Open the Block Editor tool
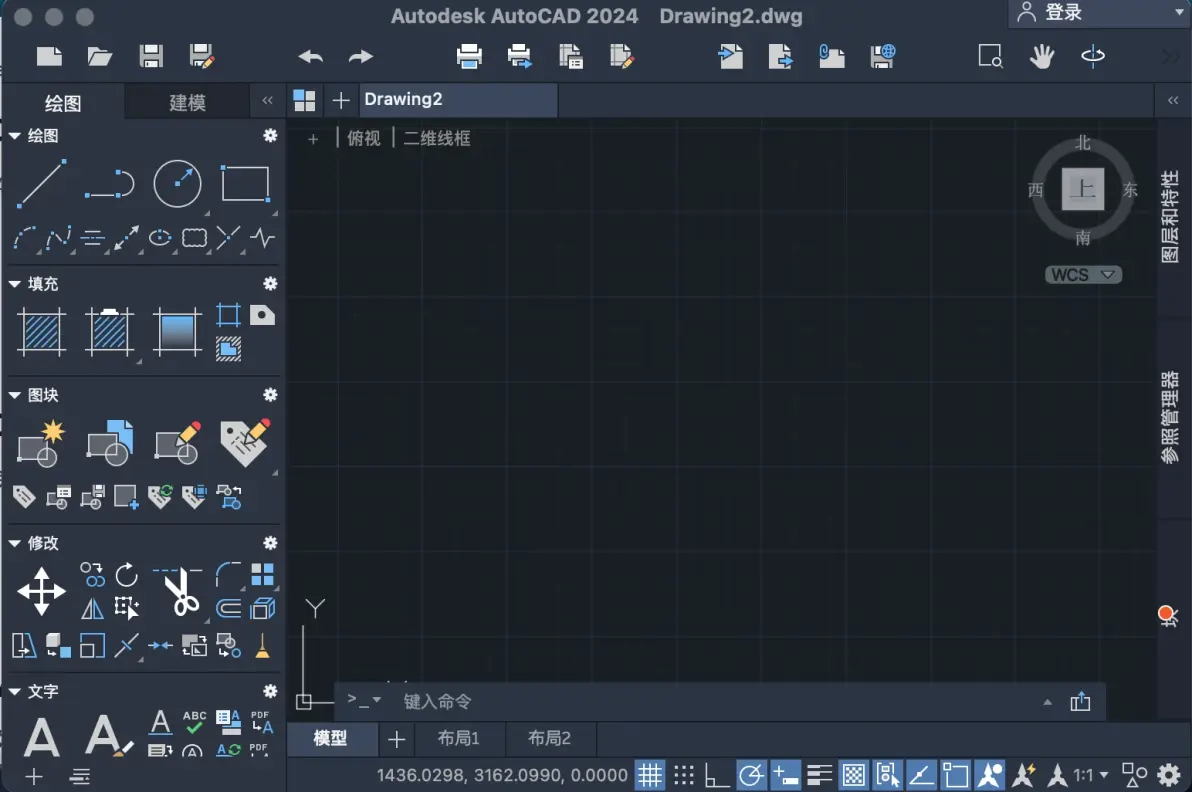The width and height of the screenshot is (1192, 792). 177,443
